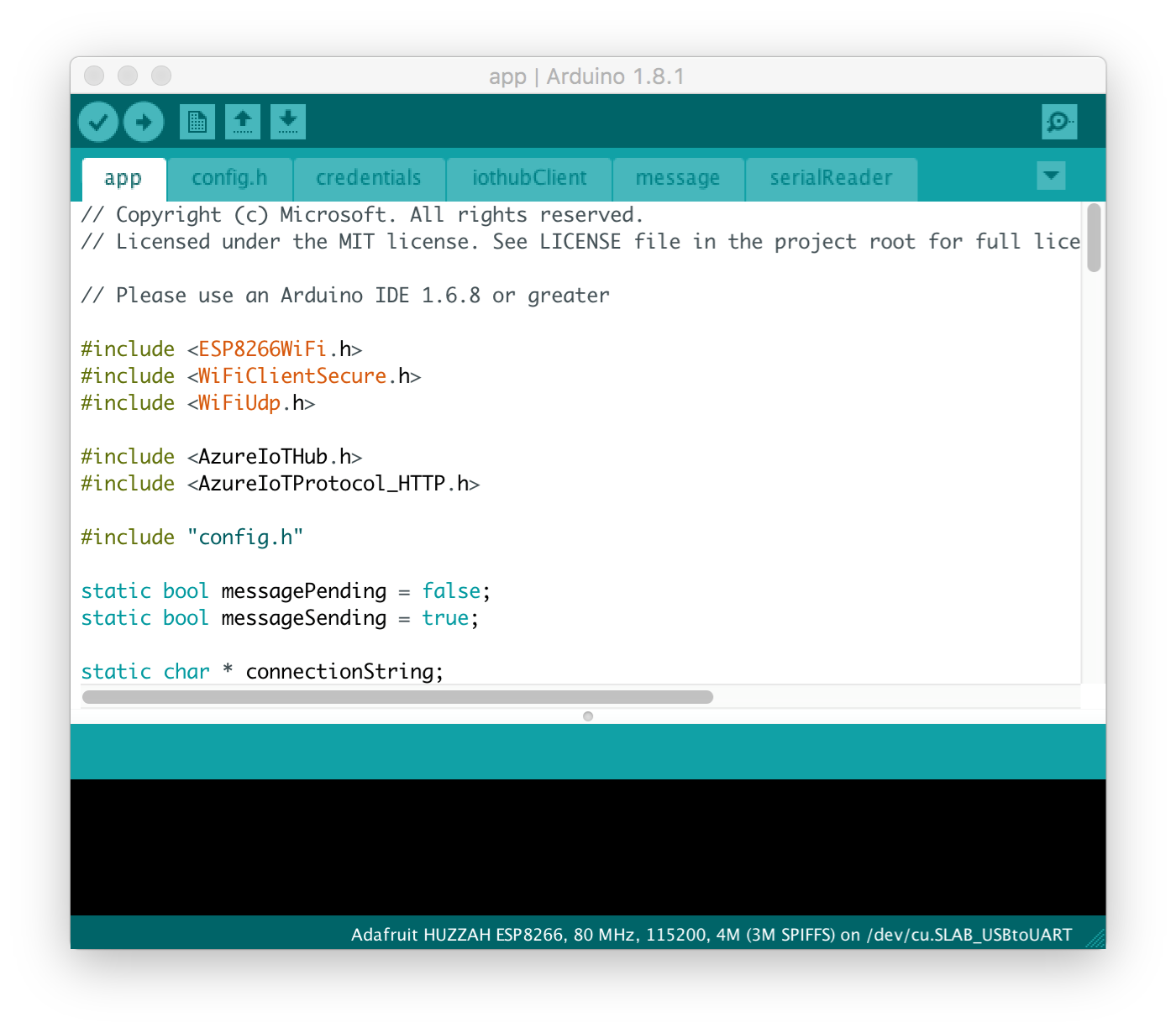The height and width of the screenshot is (1033, 1176).
Task: Create a new sketch file
Action: point(197,122)
